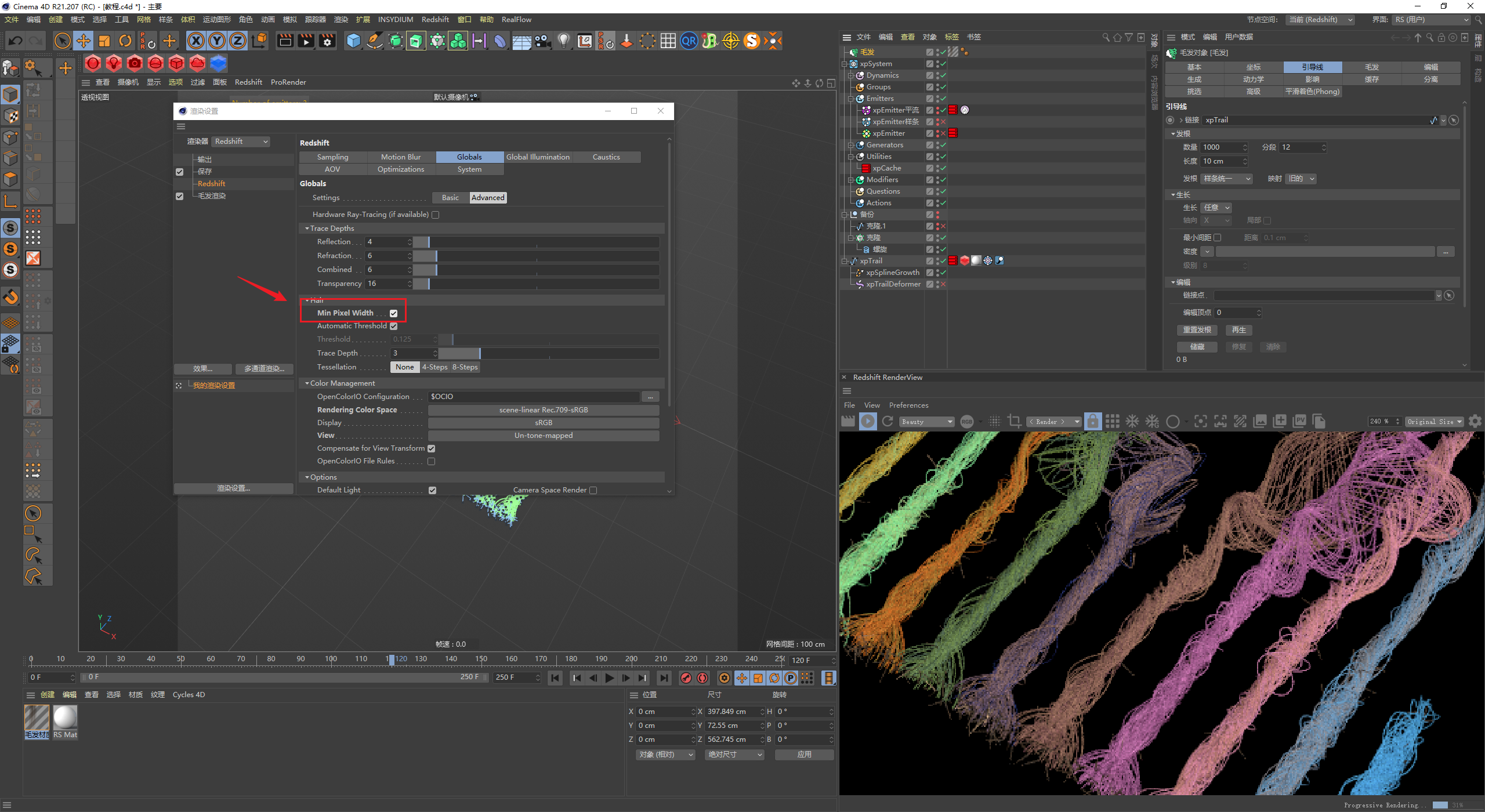Click the crop region icon in RenderView
The image size is (1485, 812).
tap(1014, 422)
